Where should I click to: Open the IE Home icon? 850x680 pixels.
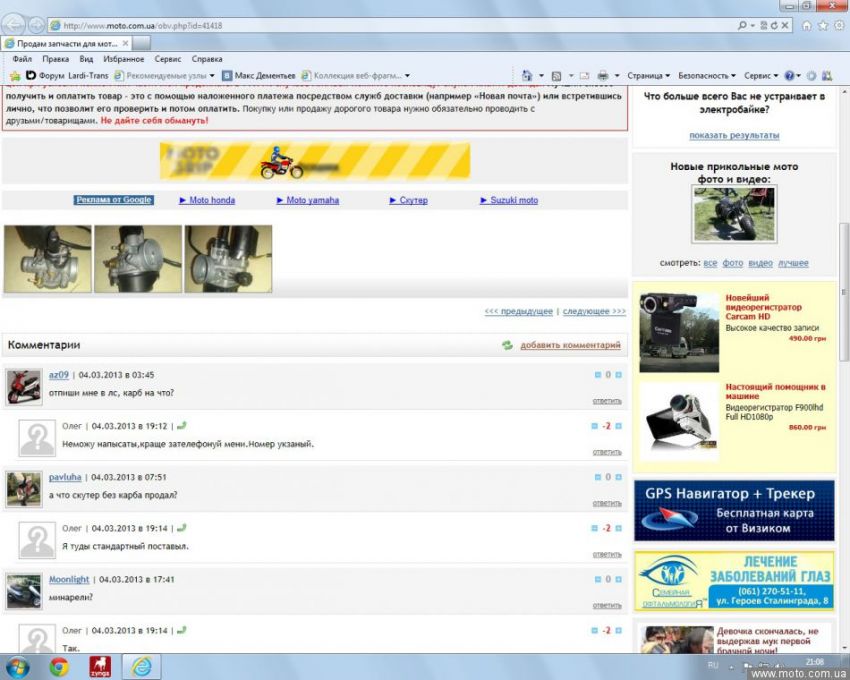807,25
